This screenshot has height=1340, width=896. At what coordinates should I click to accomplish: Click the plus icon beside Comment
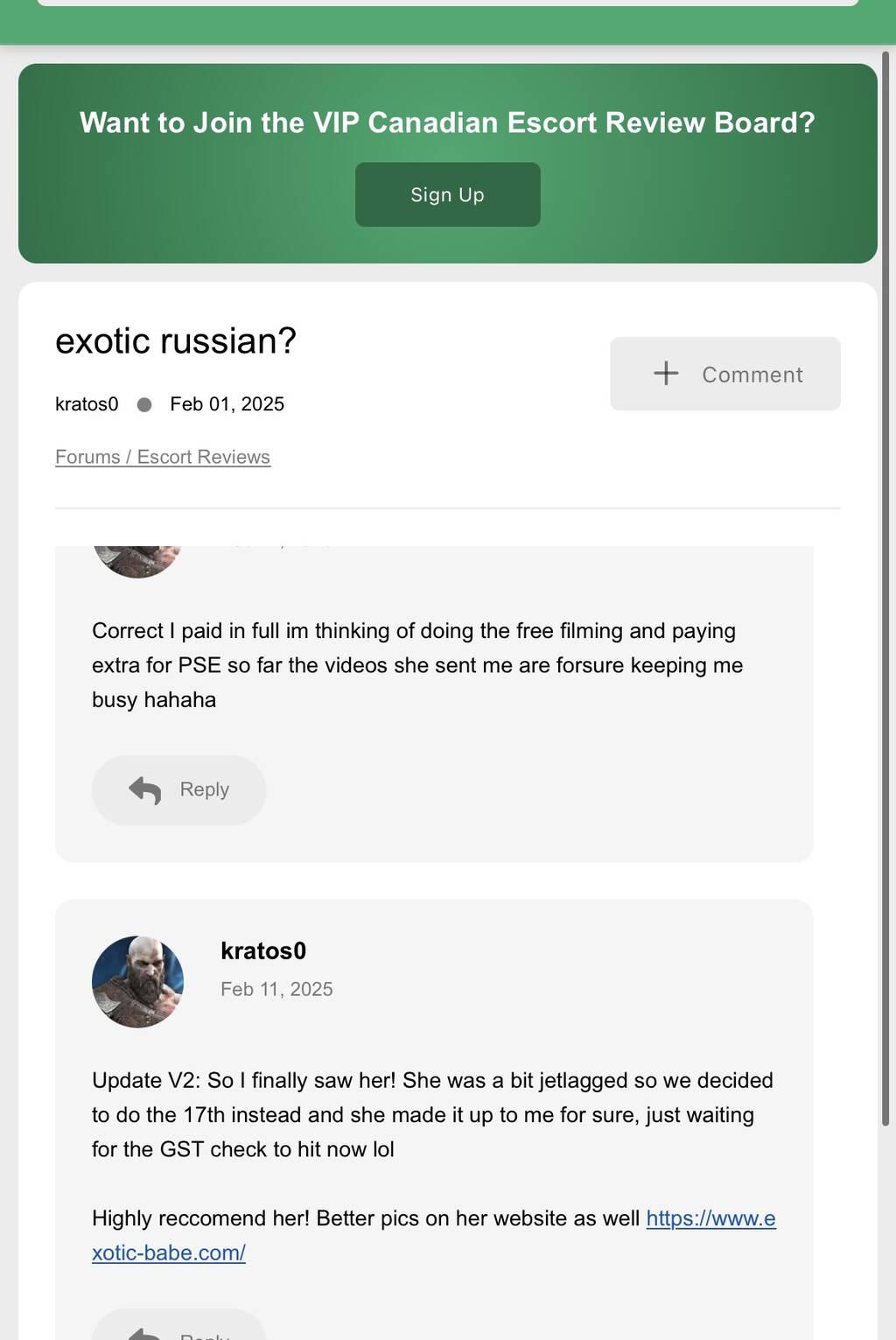[x=666, y=374]
